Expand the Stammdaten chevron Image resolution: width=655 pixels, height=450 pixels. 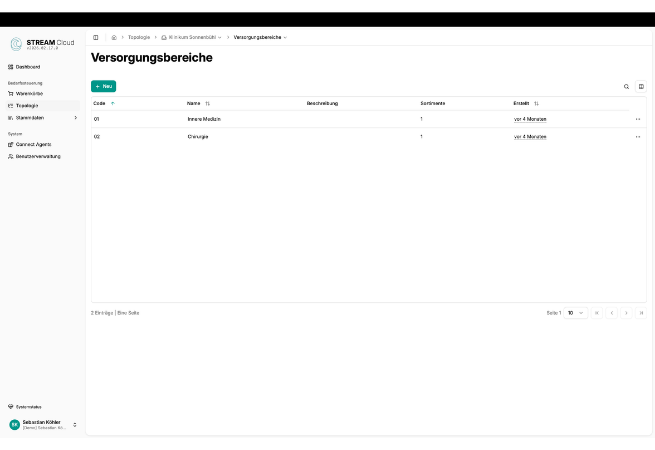click(x=76, y=118)
